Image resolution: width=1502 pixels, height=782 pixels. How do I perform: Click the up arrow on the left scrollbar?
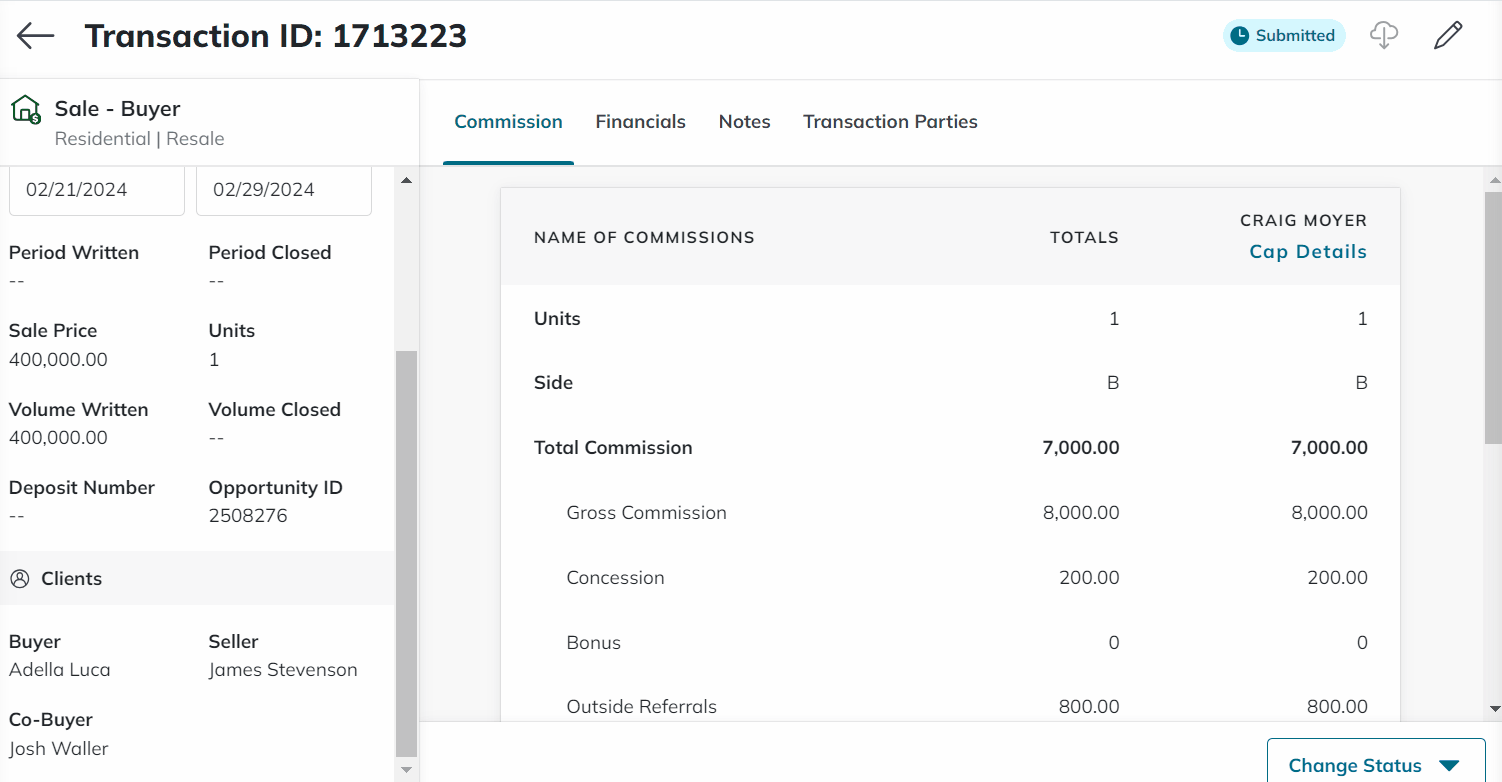tap(406, 179)
